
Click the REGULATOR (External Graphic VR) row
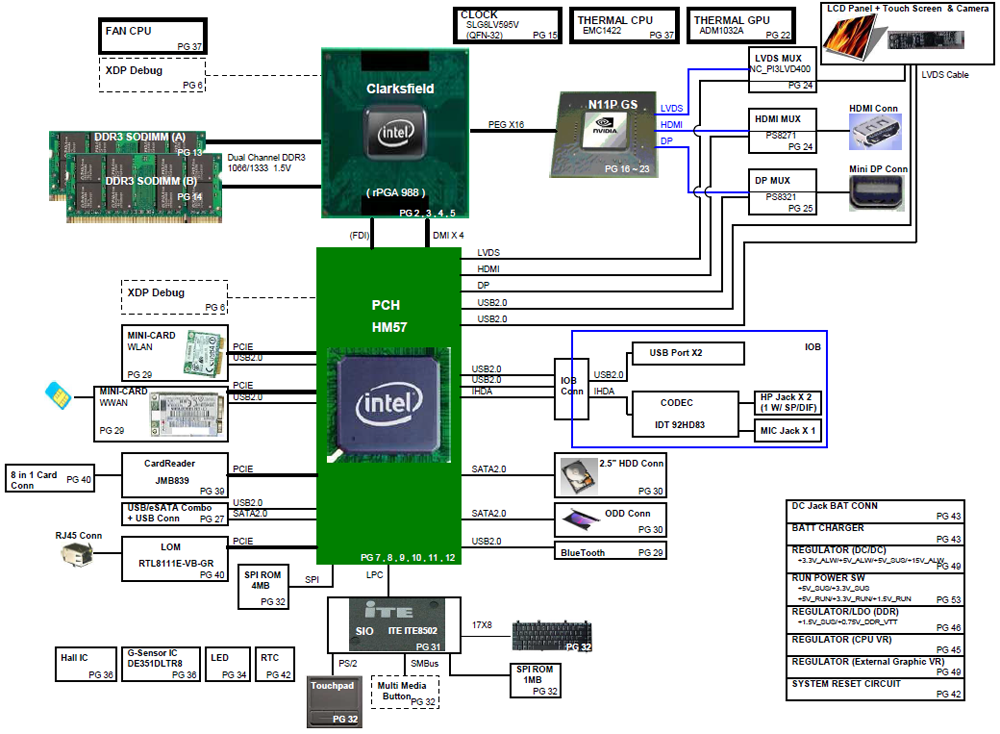(875, 667)
